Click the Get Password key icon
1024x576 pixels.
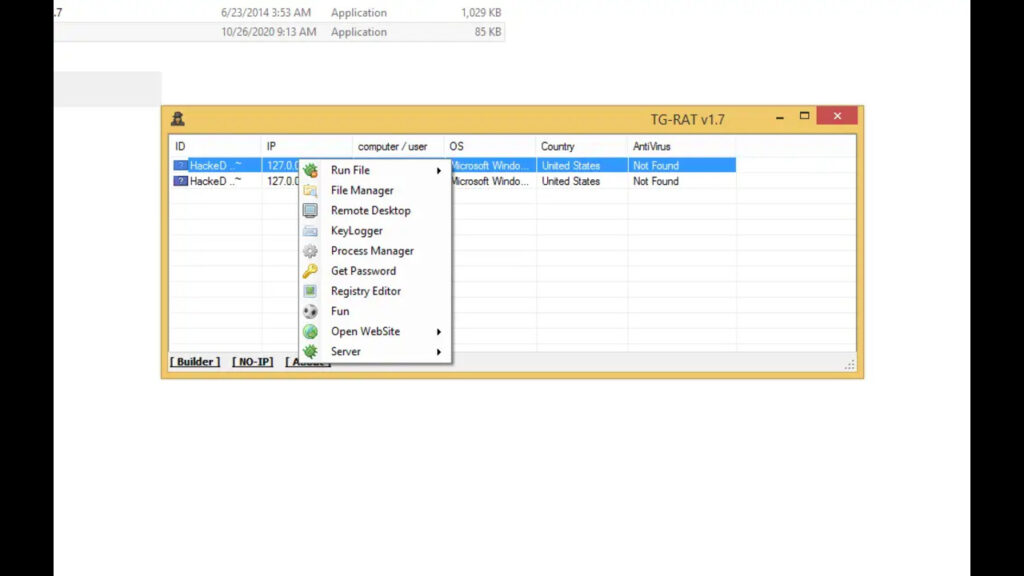click(310, 271)
